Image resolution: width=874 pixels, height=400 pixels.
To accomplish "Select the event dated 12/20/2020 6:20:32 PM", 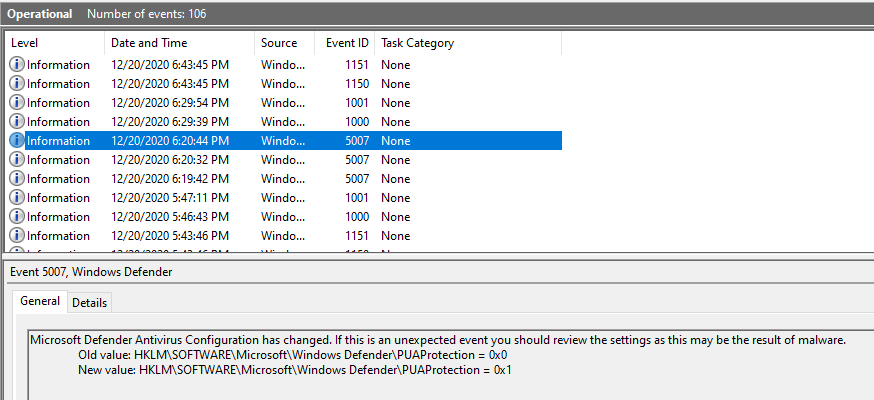I will coord(284,159).
